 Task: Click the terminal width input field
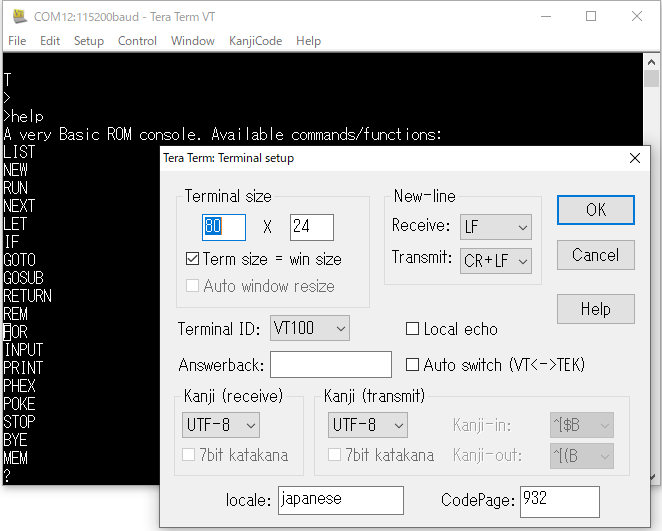pyautogui.click(x=224, y=227)
